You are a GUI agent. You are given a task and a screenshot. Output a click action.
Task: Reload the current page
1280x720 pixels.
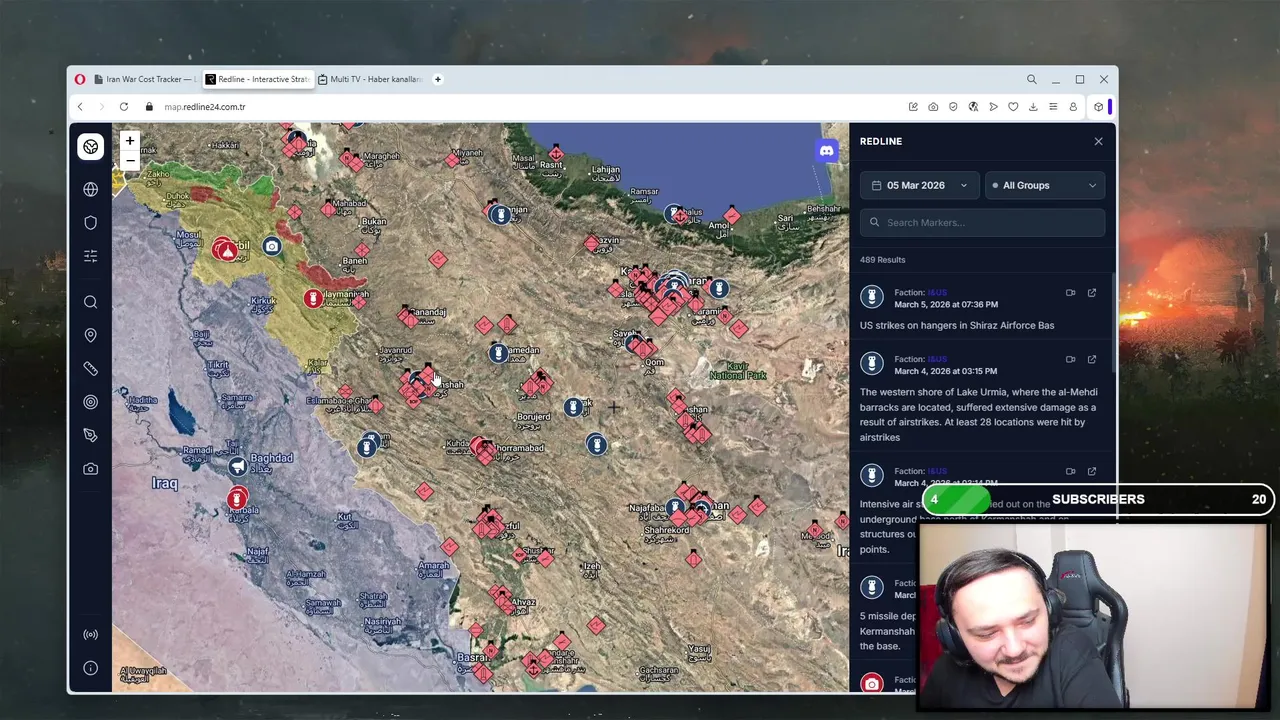[124, 107]
